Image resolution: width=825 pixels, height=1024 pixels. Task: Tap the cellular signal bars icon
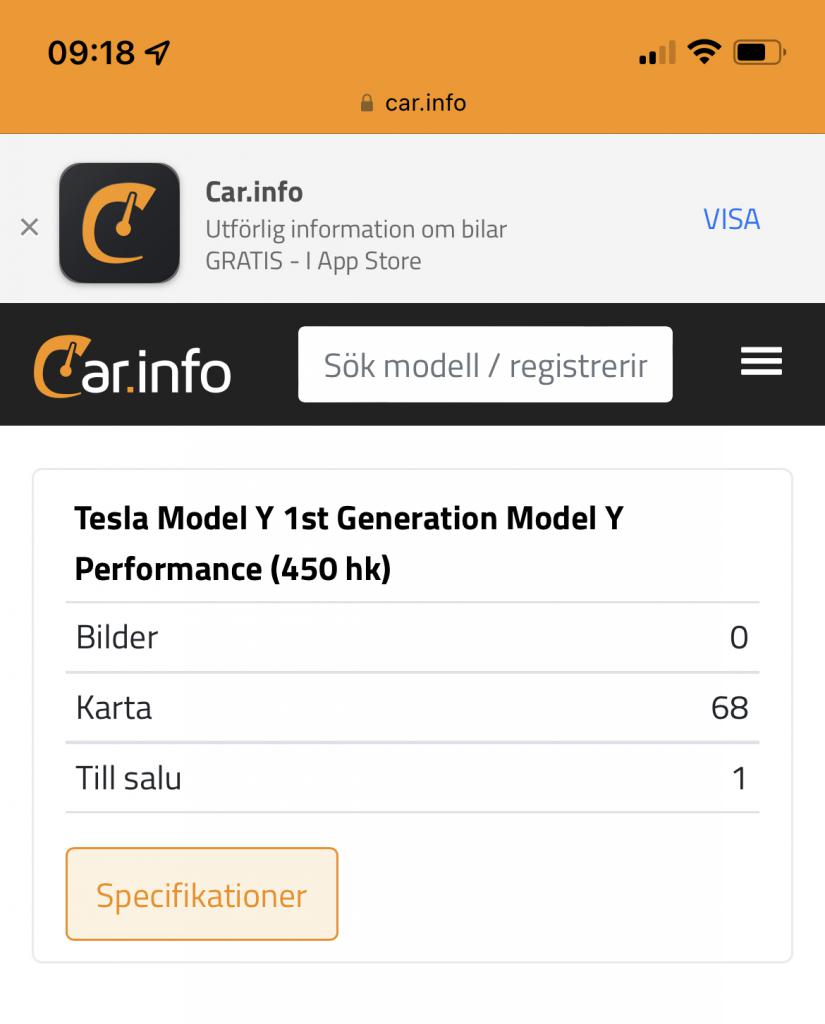coord(657,52)
